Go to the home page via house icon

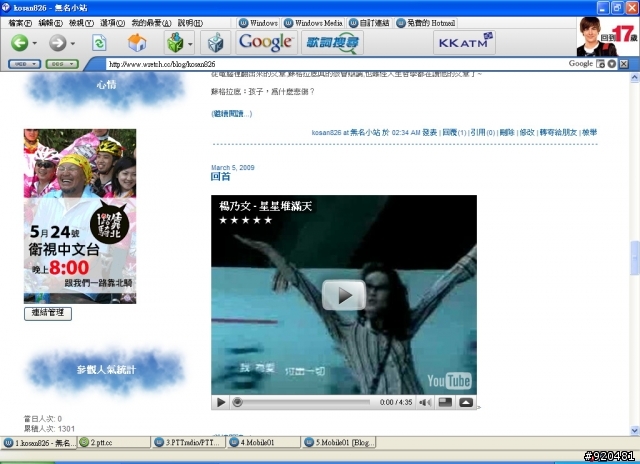137,42
